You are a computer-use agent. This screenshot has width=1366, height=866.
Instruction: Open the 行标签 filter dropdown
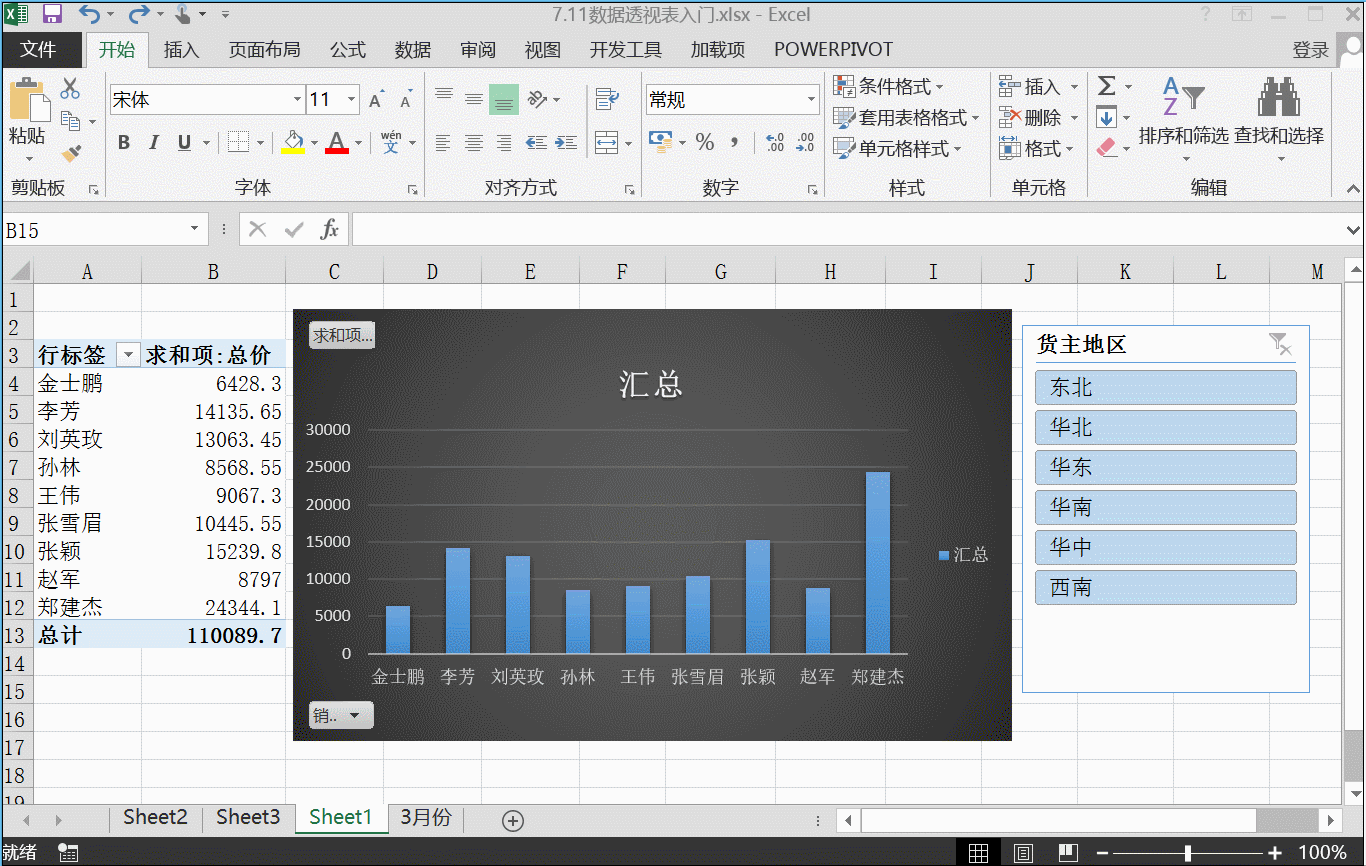[x=127, y=354]
